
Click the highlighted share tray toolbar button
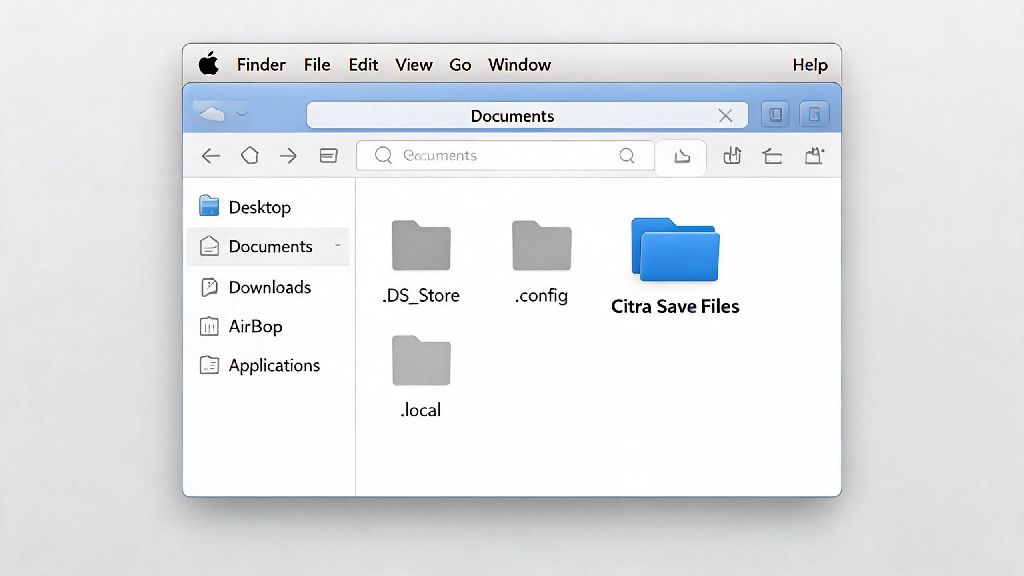point(681,157)
